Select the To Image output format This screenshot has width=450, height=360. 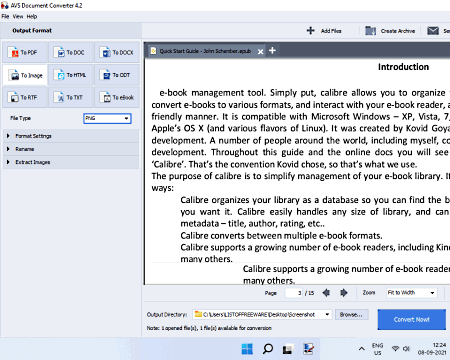pyautogui.click(x=25, y=75)
